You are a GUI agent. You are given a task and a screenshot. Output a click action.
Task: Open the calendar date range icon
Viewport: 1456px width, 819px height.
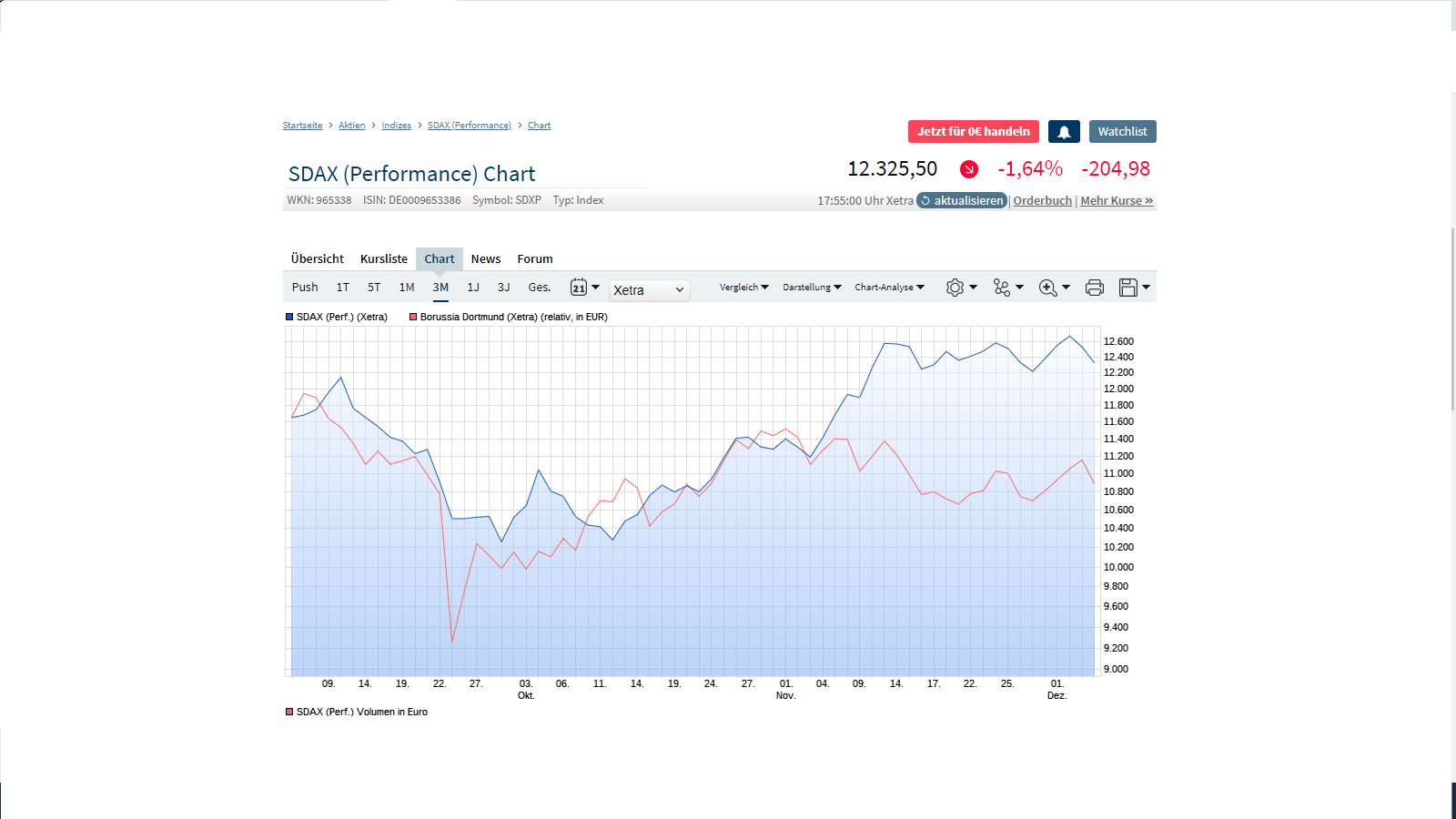click(x=579, y=288)
